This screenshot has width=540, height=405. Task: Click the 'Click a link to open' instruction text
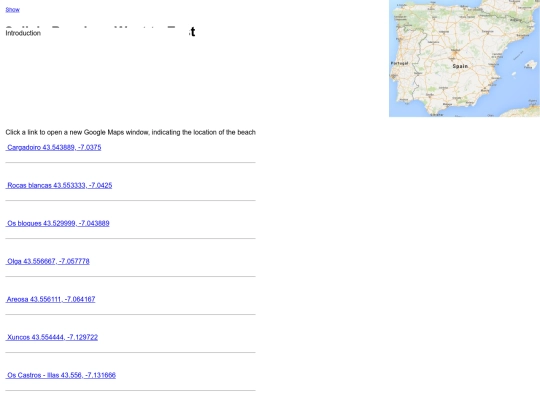(x=131, y=132)
